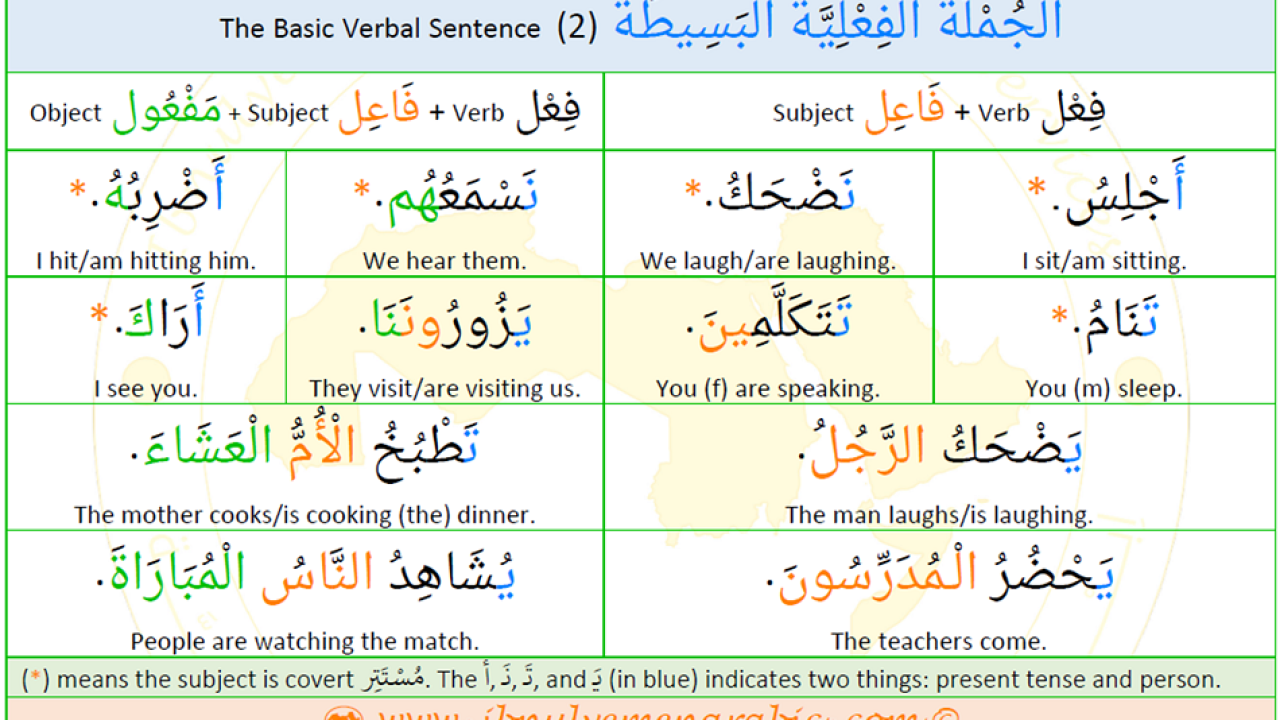Click the asterisk next to 'I see you' Arabic
1280x720 pixels.
[x=99, y=314]
